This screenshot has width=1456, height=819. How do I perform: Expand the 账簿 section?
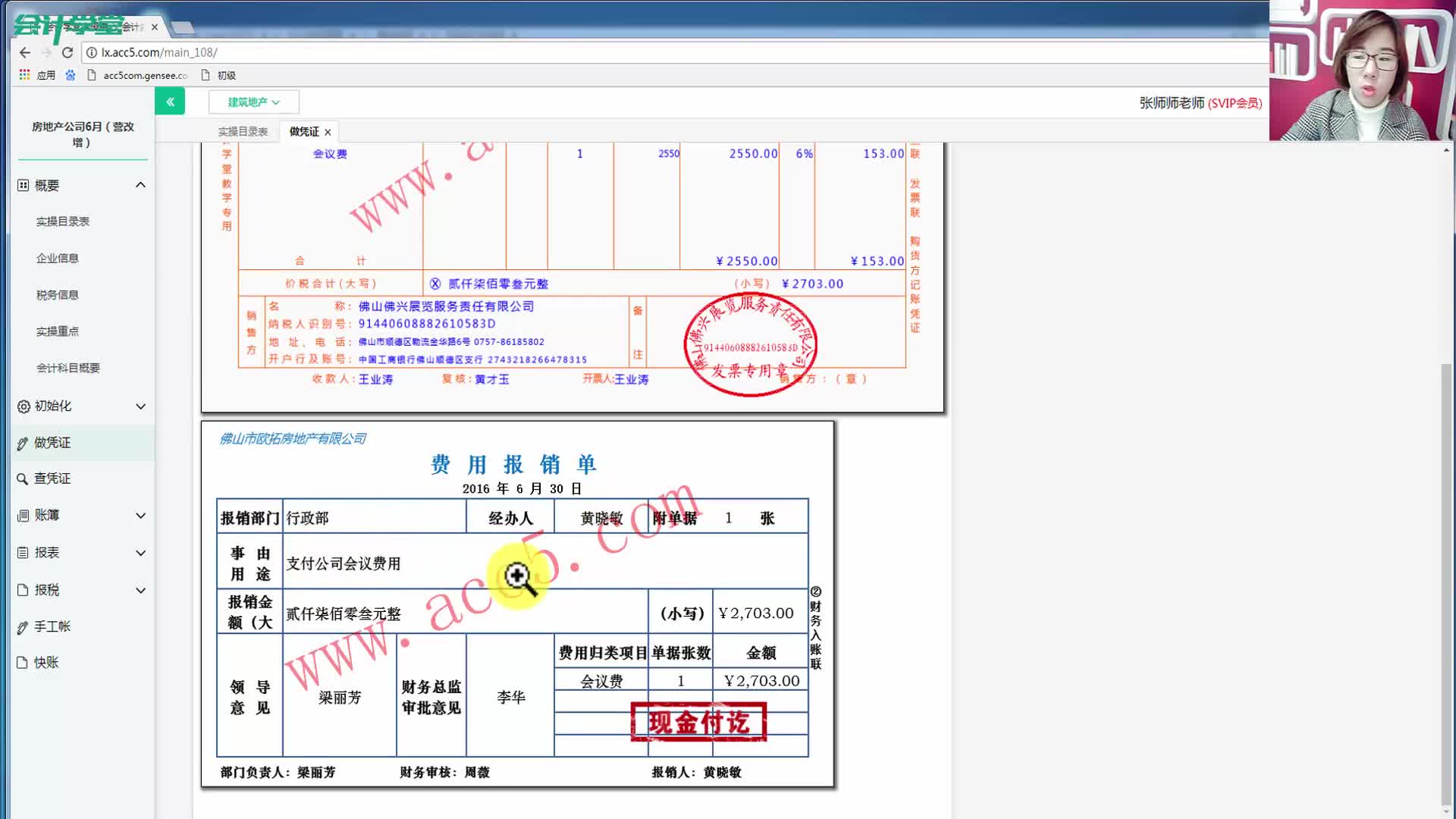click(x=140, y=516)
